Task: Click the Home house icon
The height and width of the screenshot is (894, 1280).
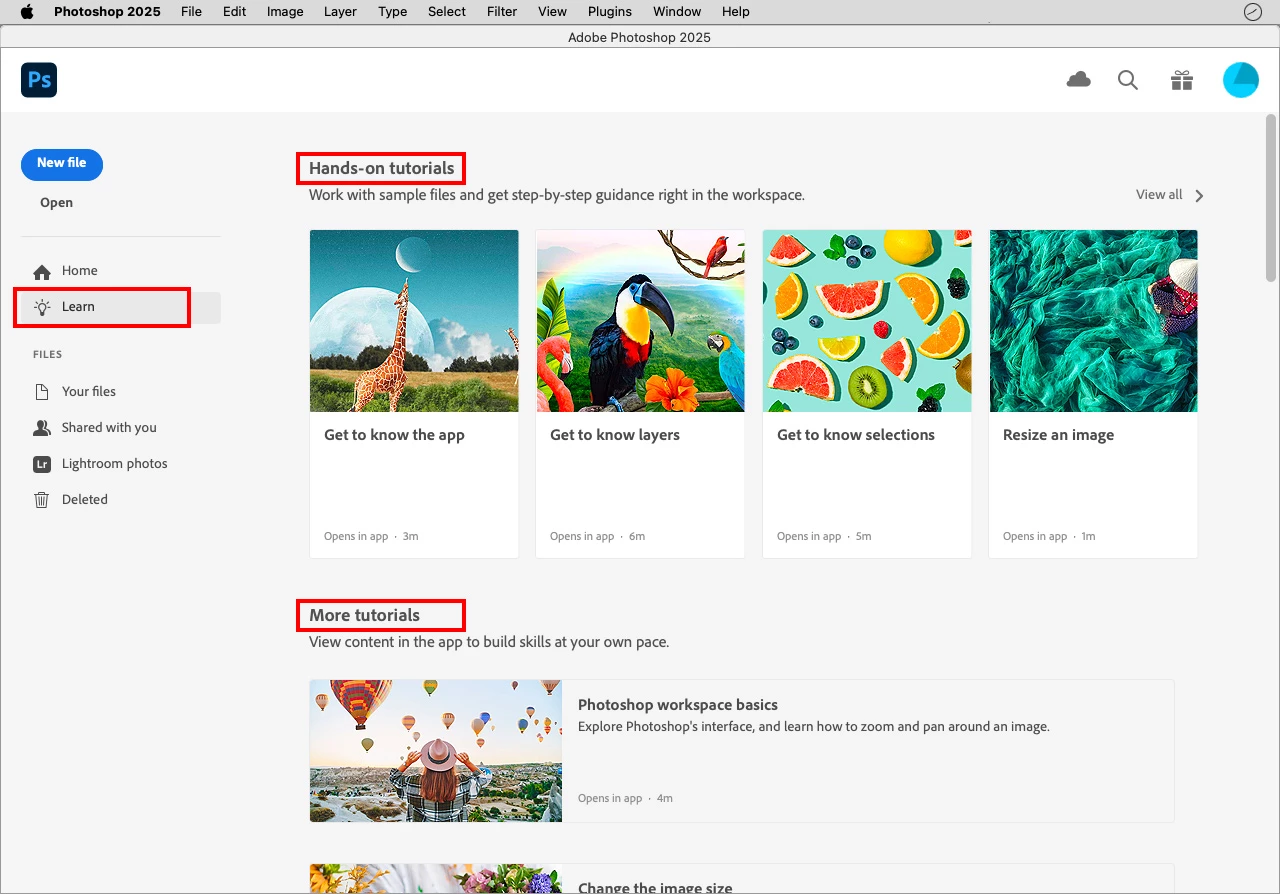Action: pos(42,271)
